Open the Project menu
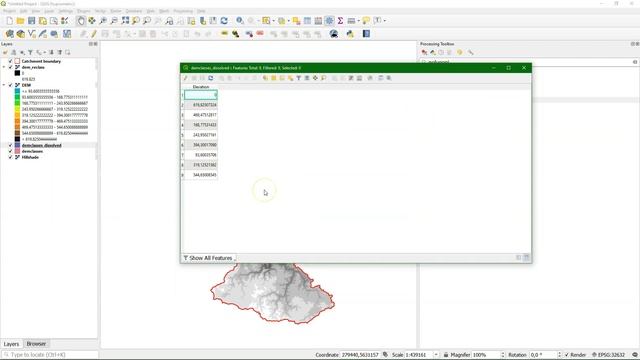 (9, 11)
